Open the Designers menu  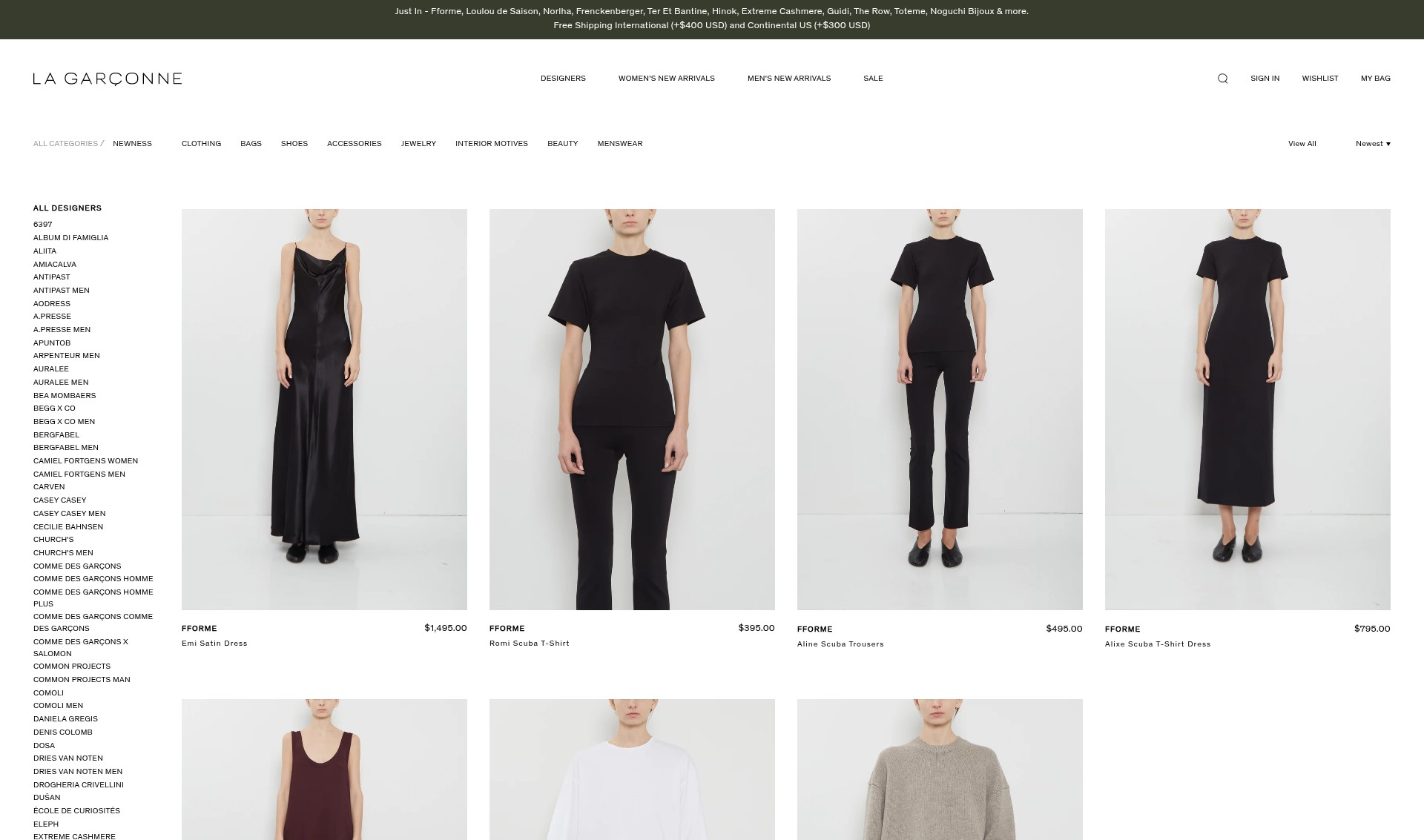coord(563,79)
